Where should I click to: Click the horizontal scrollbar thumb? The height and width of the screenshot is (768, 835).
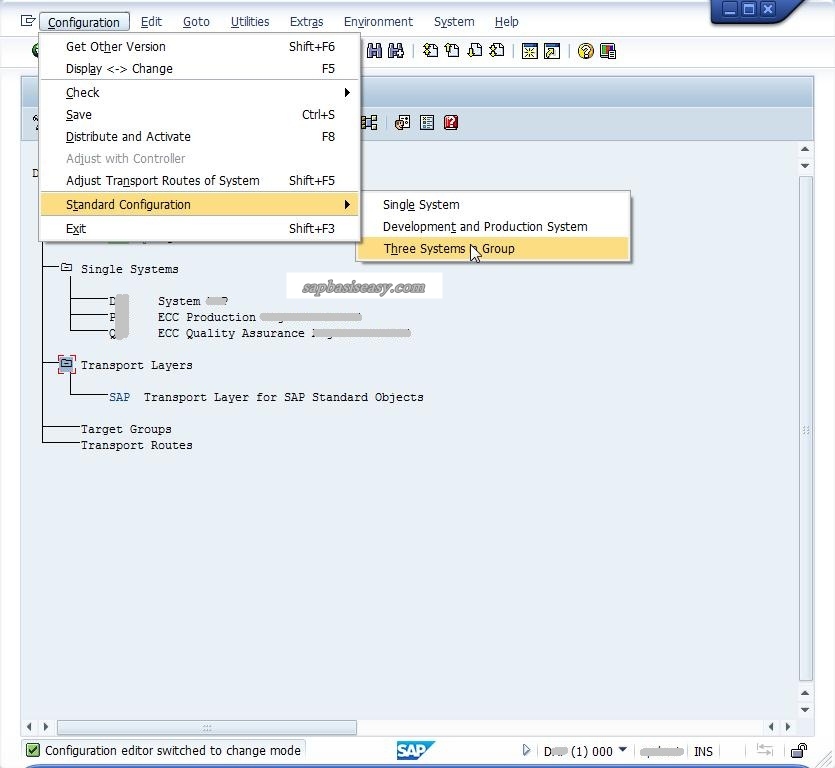tap(207, 727)
